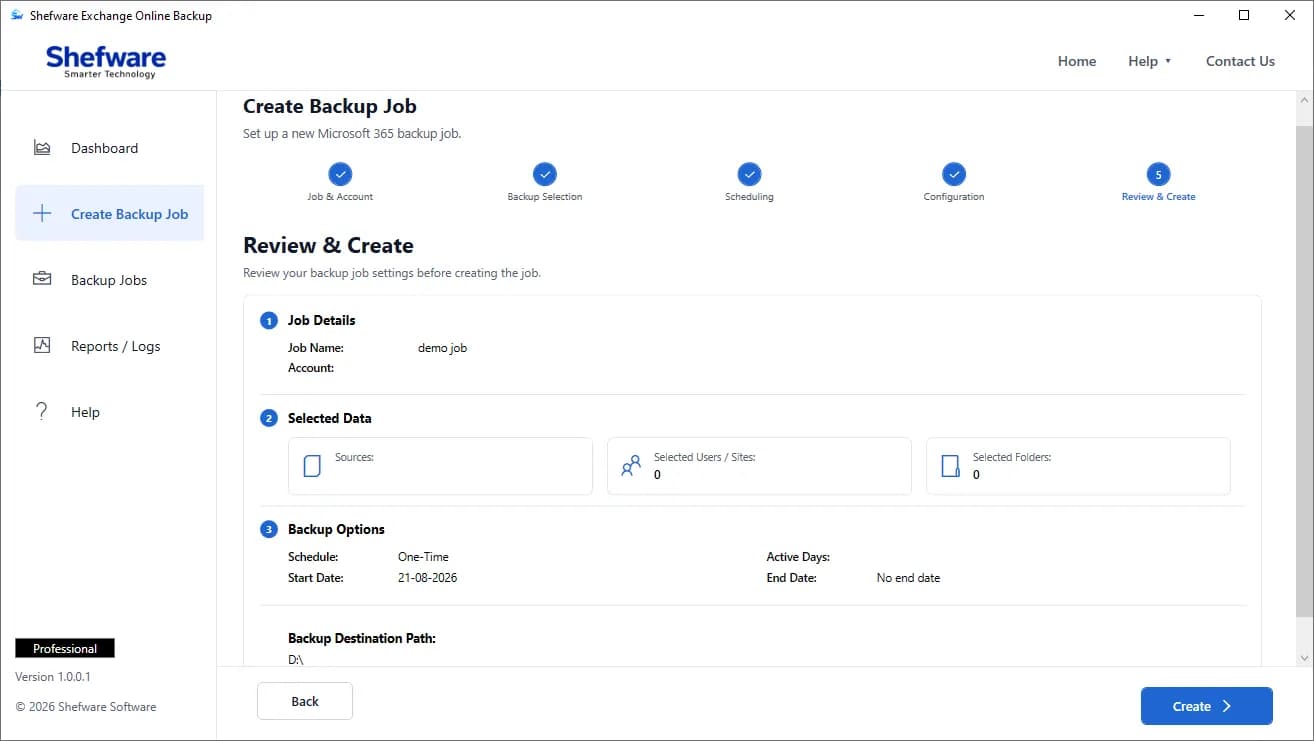Click the "Account:" label under Job Details
The height and width of the screenshot is (741, 1314).
tap(311, 368)
